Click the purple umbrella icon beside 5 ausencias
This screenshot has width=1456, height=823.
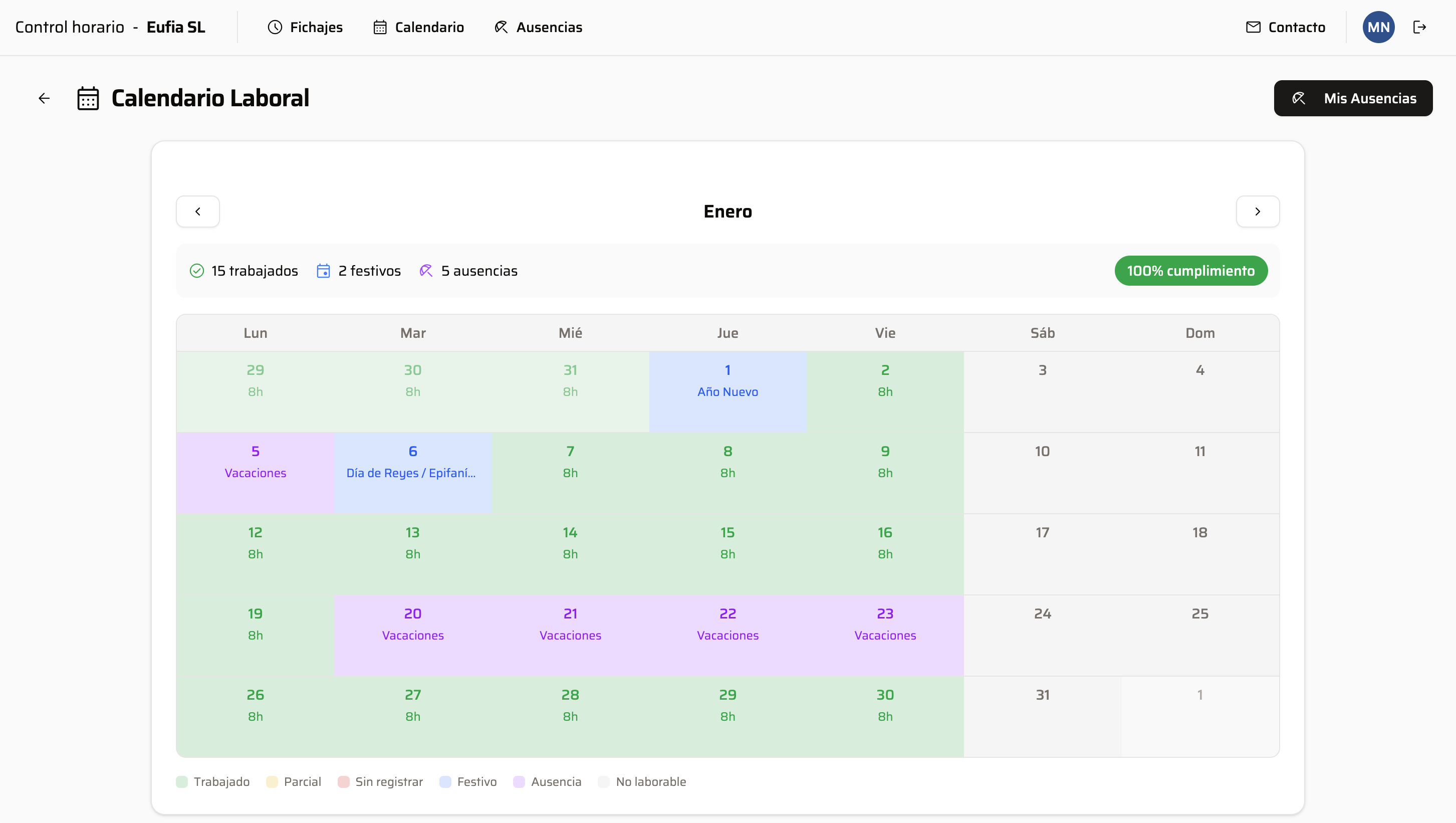pyautogui.click(x=426, y=271)
